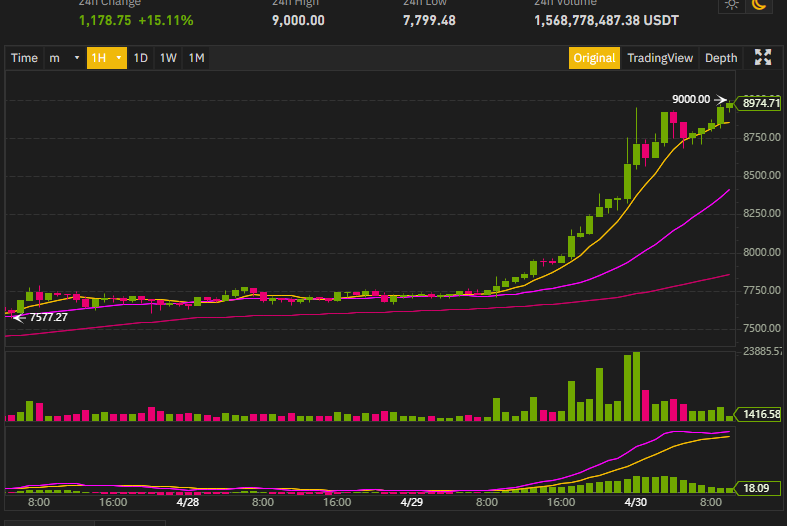Screen dimensions: 787x526
Task: Click the 1,178.75 change amount
Action: coord(105,21)
